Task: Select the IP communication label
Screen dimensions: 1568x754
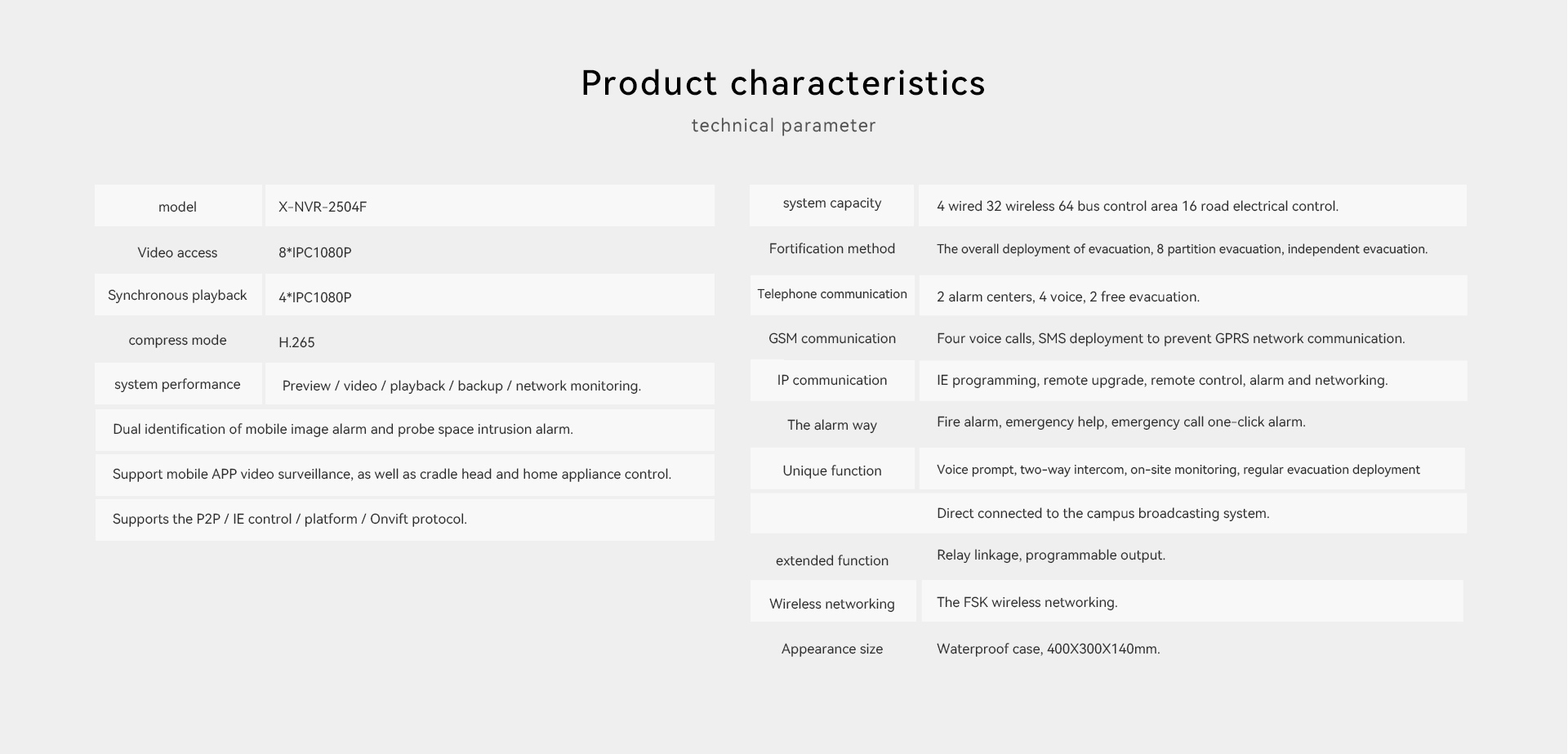Action: [x=832, y=381]
